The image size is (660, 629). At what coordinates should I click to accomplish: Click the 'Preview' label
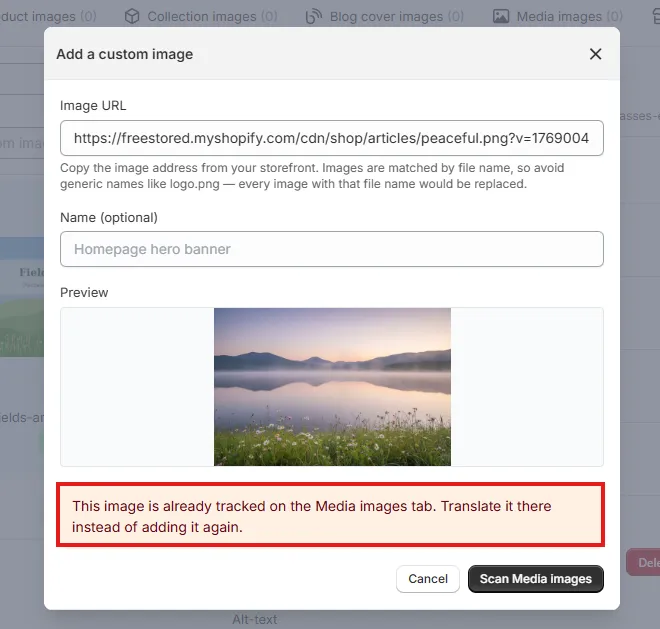(x=84, y=292)
